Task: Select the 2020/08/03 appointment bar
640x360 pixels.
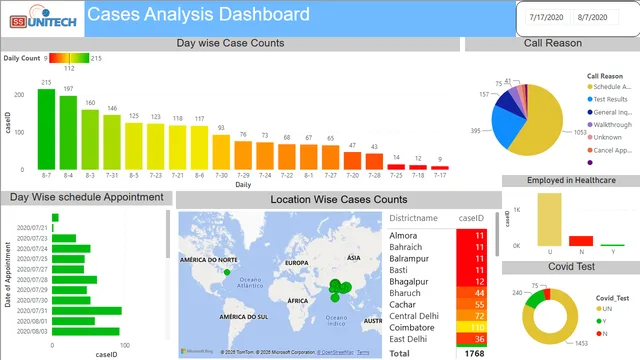Action: (x=86, y=331)
